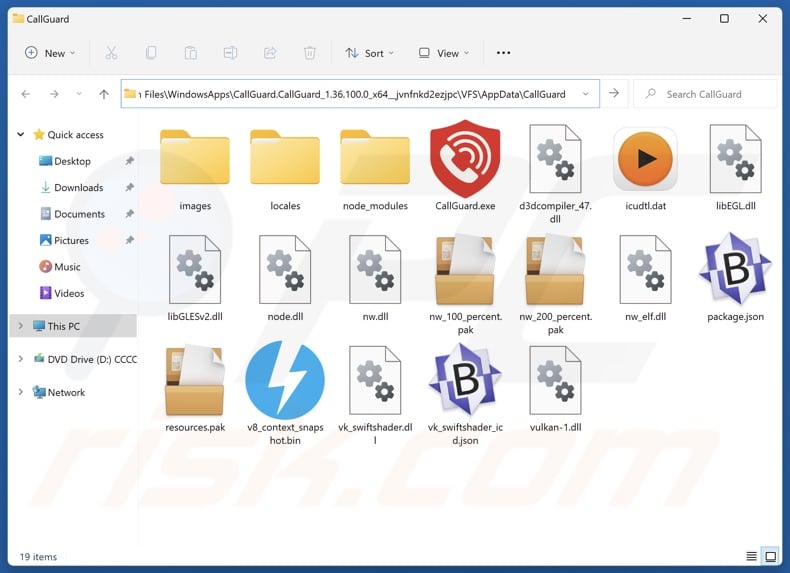The image size is (790, 573).
Task: Open Pictures in Quick access
Action: pyautogui.click(x=71, y=240)
